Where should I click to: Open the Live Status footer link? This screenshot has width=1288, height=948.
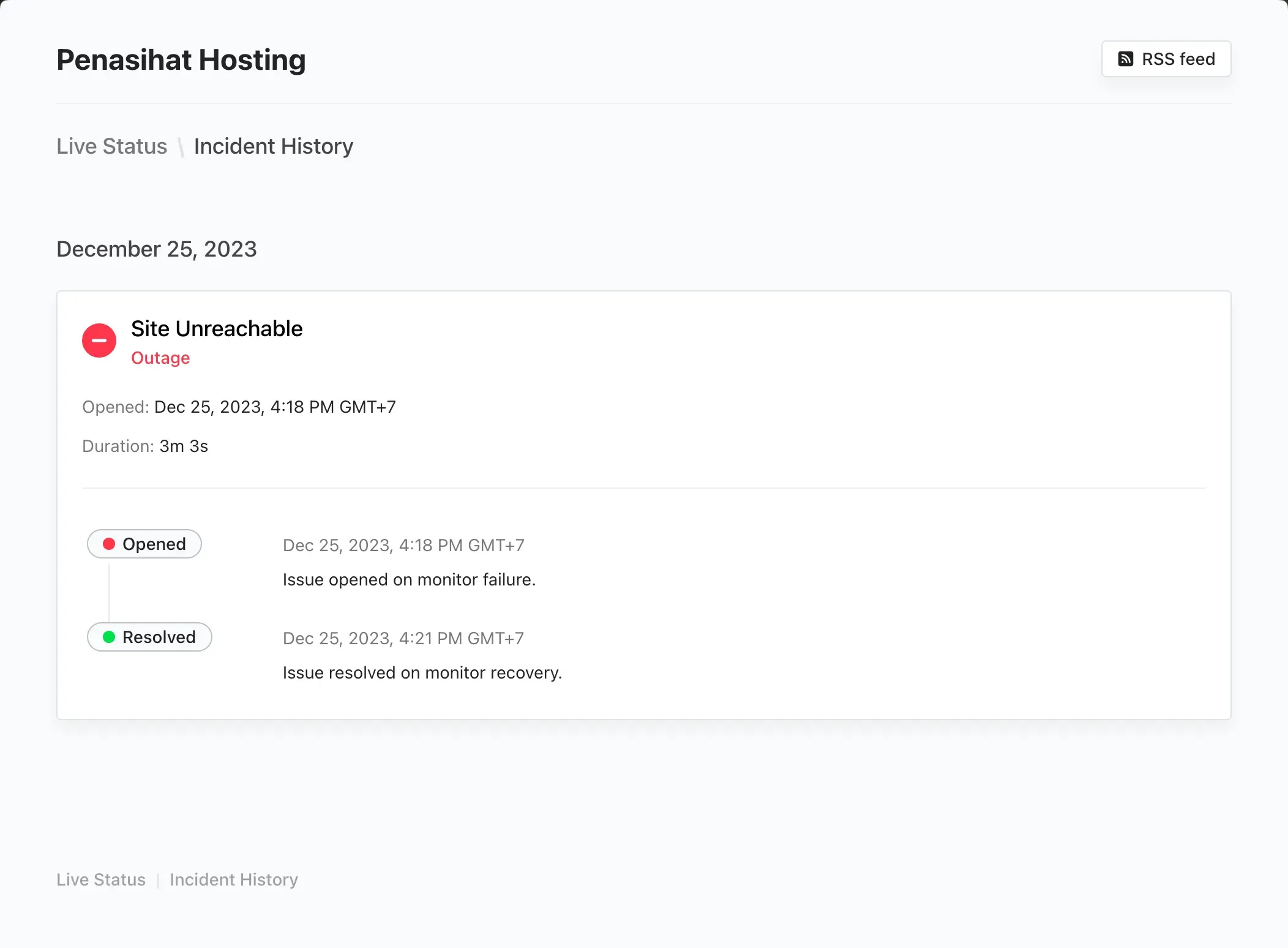[x=101, y=879]
